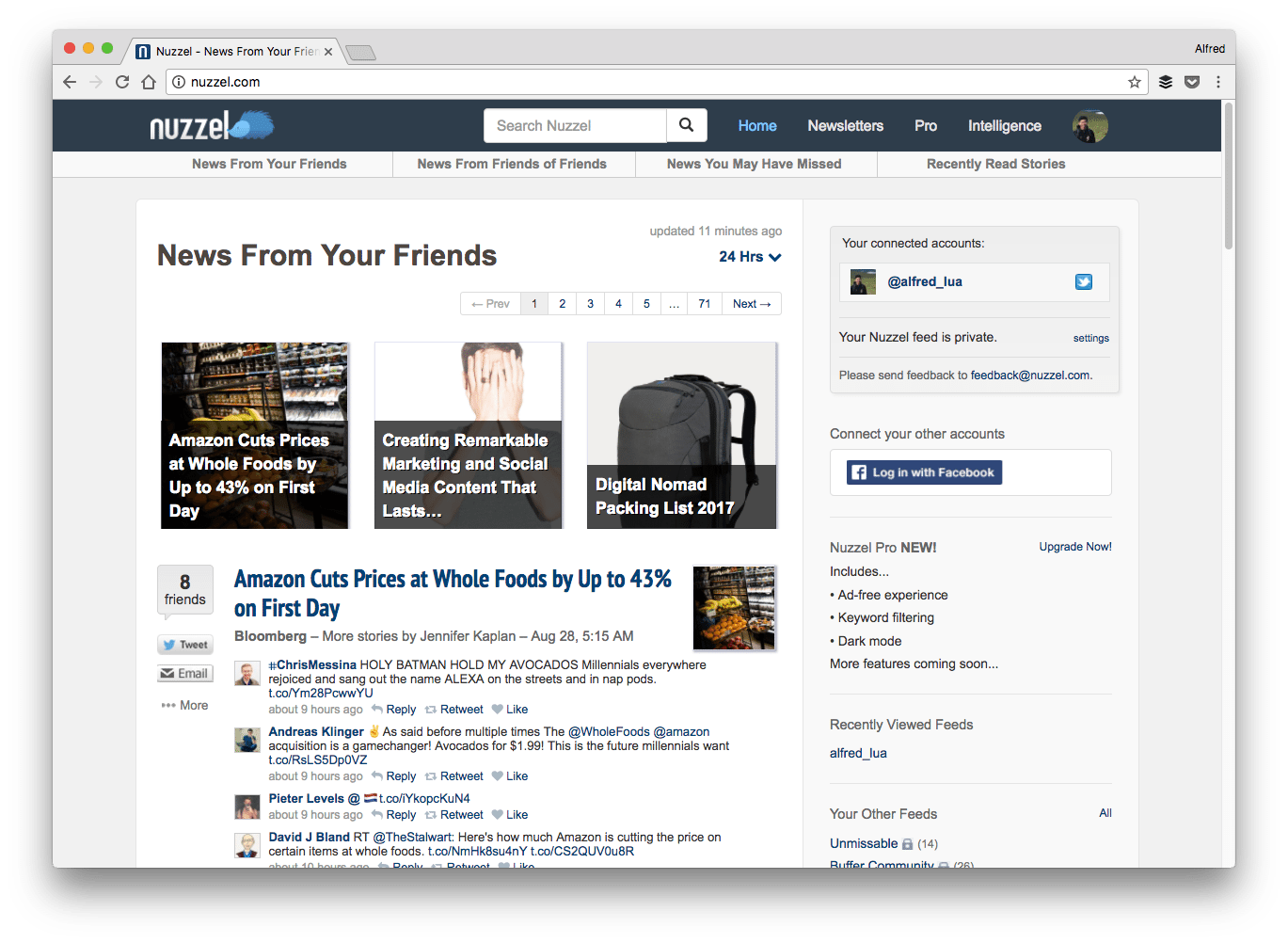
Task: Click the Pocket extension icon
Action: [1192, 82]
